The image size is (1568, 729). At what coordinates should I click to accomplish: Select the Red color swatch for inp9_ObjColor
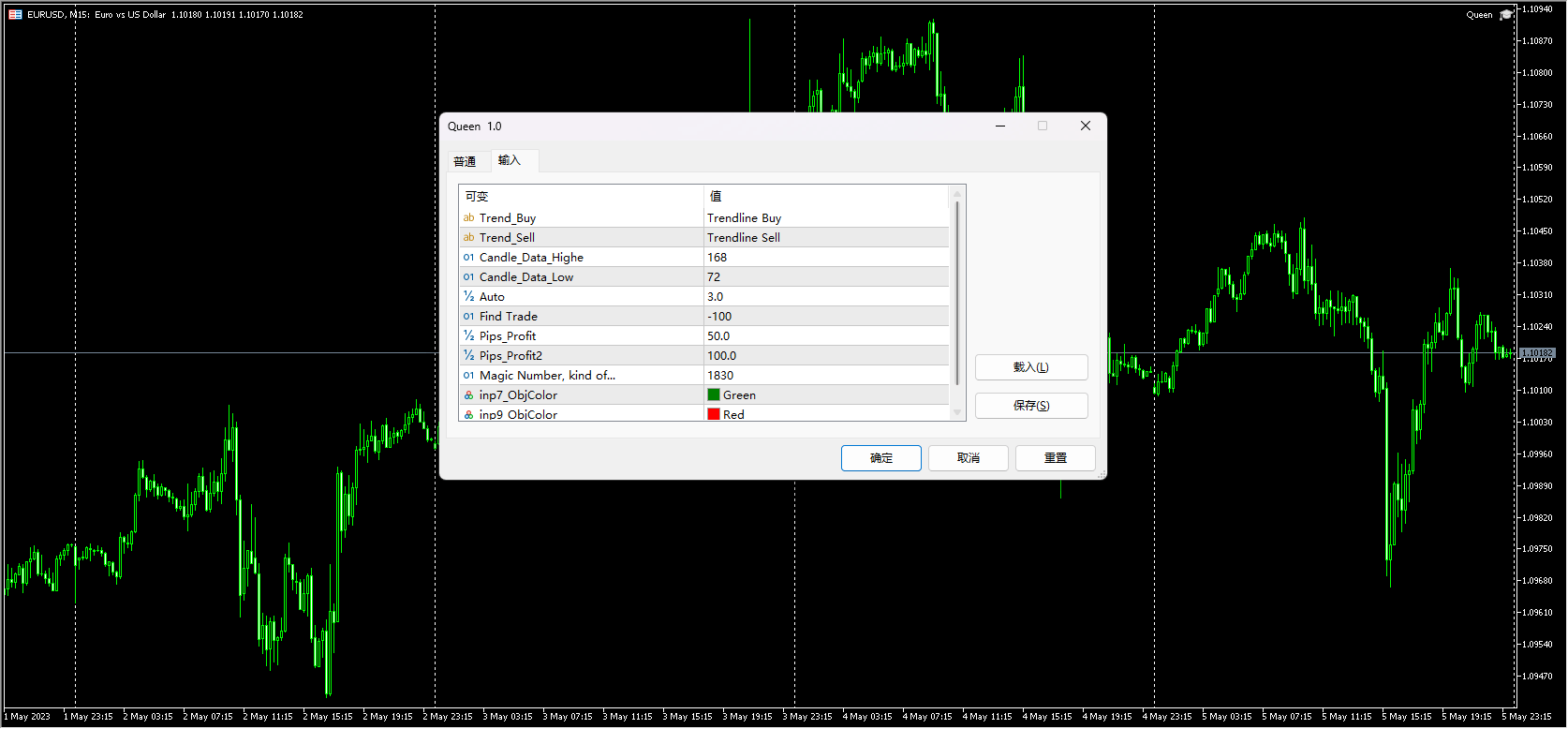(714, 414)
